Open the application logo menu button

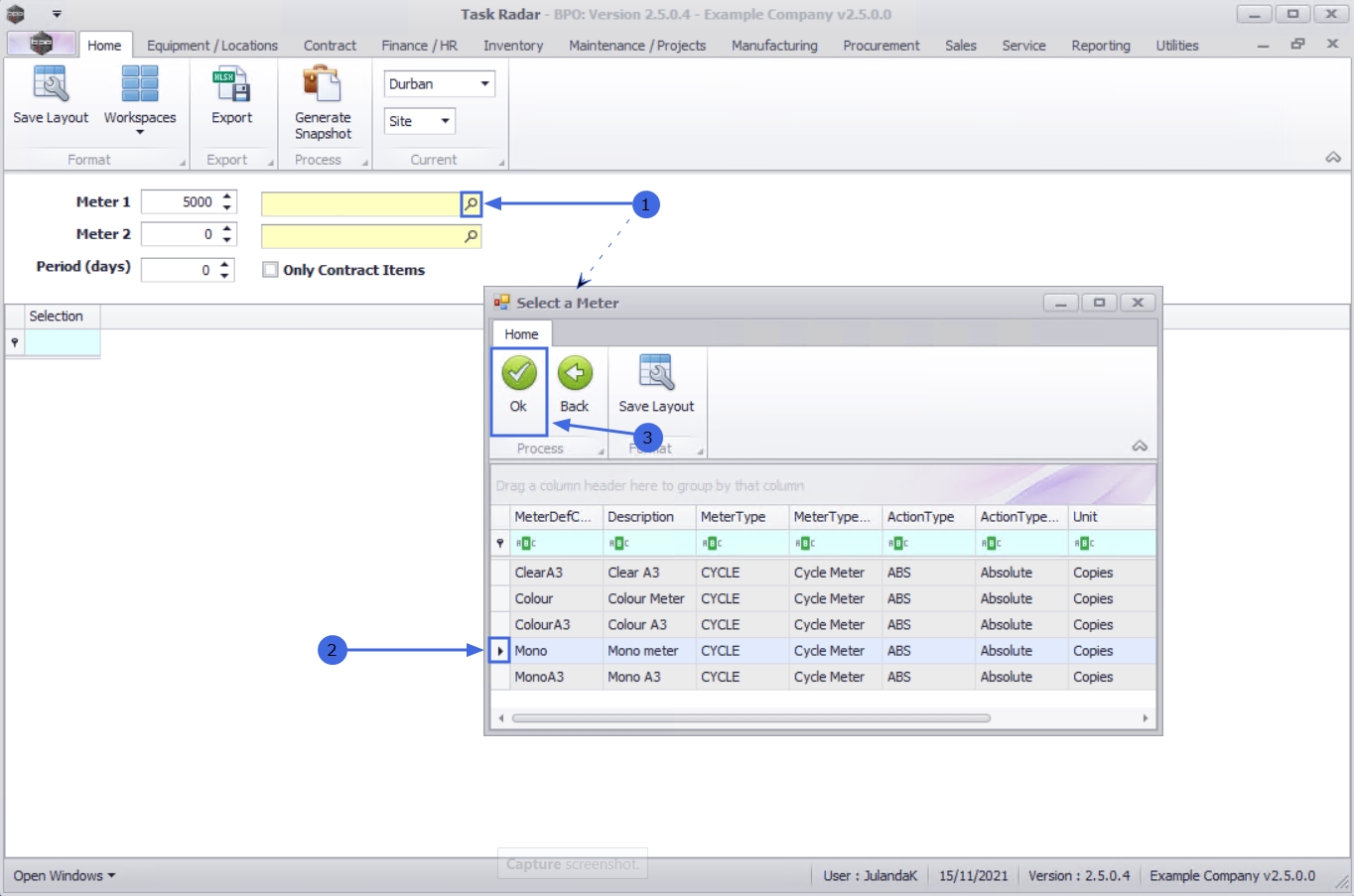pos(41,44)
